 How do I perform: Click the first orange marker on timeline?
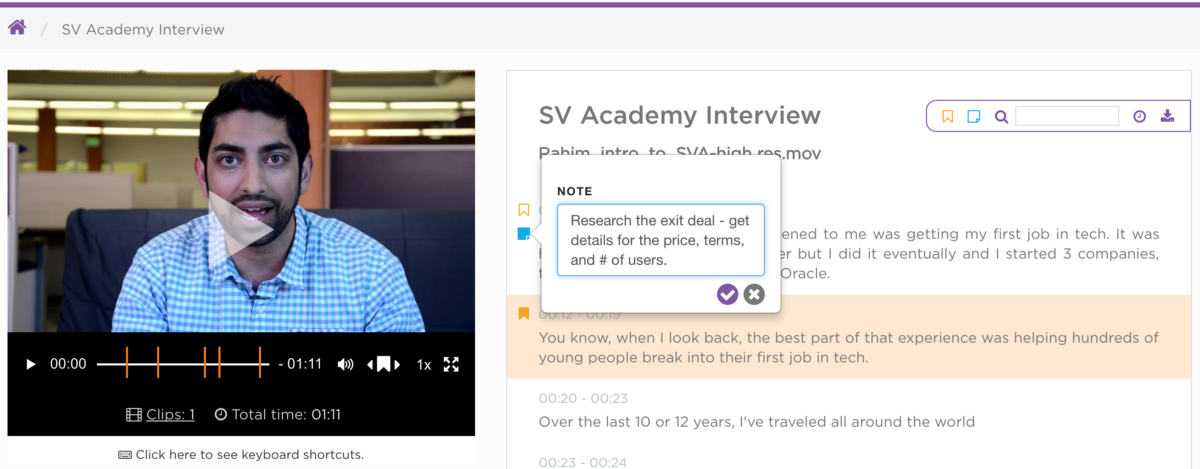[127, 363]
